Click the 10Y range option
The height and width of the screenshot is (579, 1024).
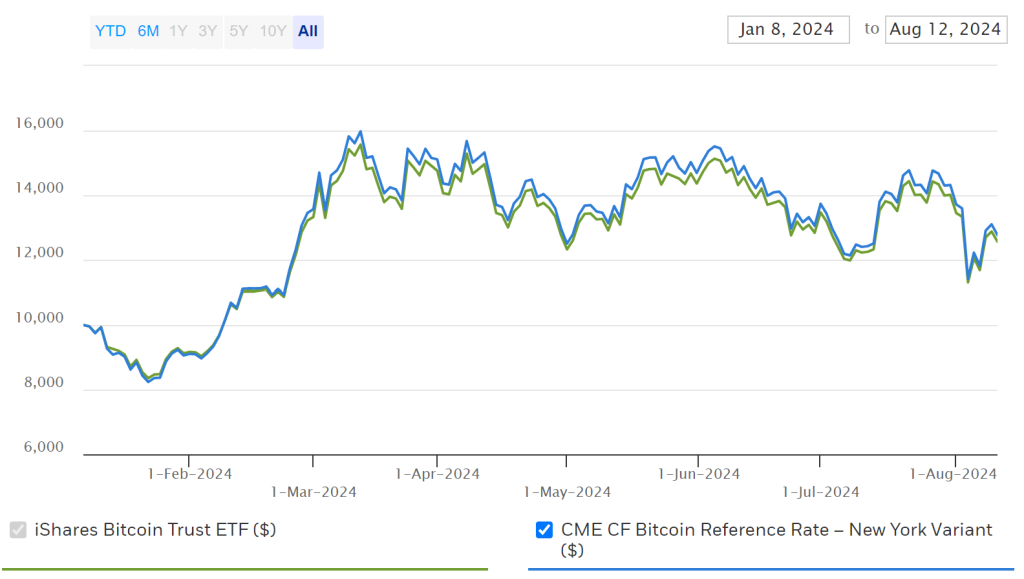[x=271, y=31]
